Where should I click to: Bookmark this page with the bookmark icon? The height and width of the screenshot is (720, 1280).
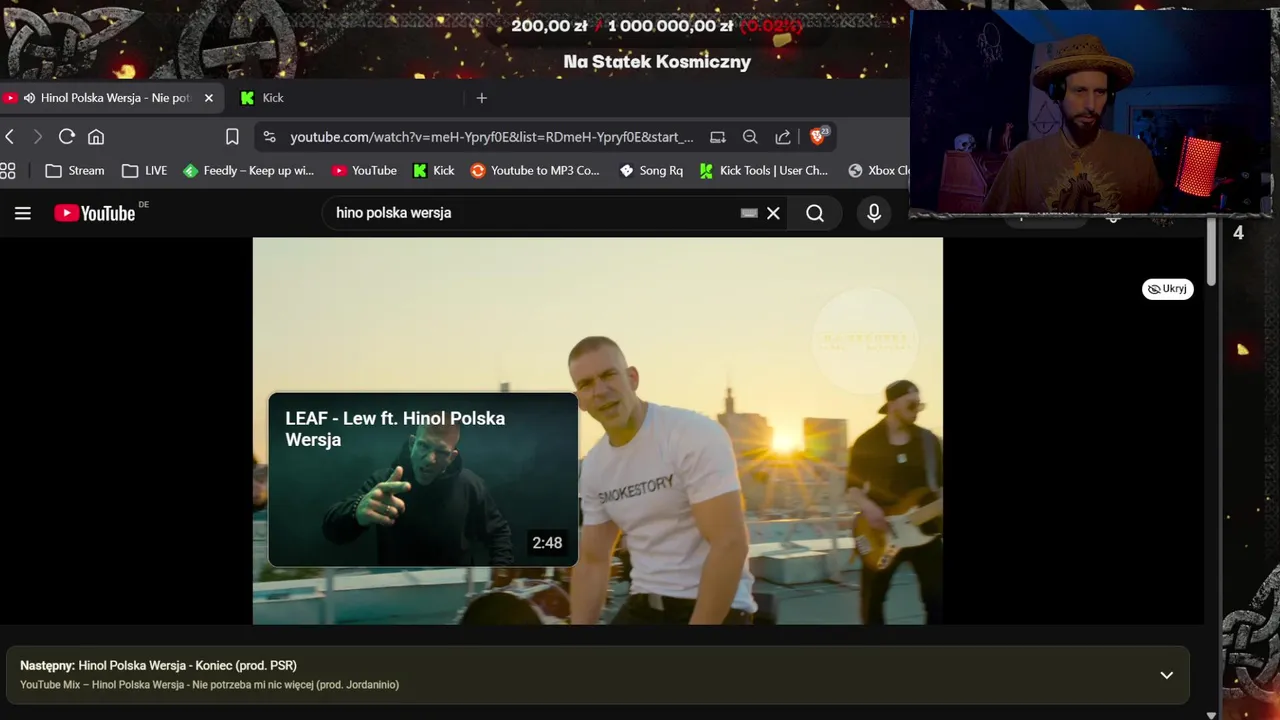tap(232, 137)
